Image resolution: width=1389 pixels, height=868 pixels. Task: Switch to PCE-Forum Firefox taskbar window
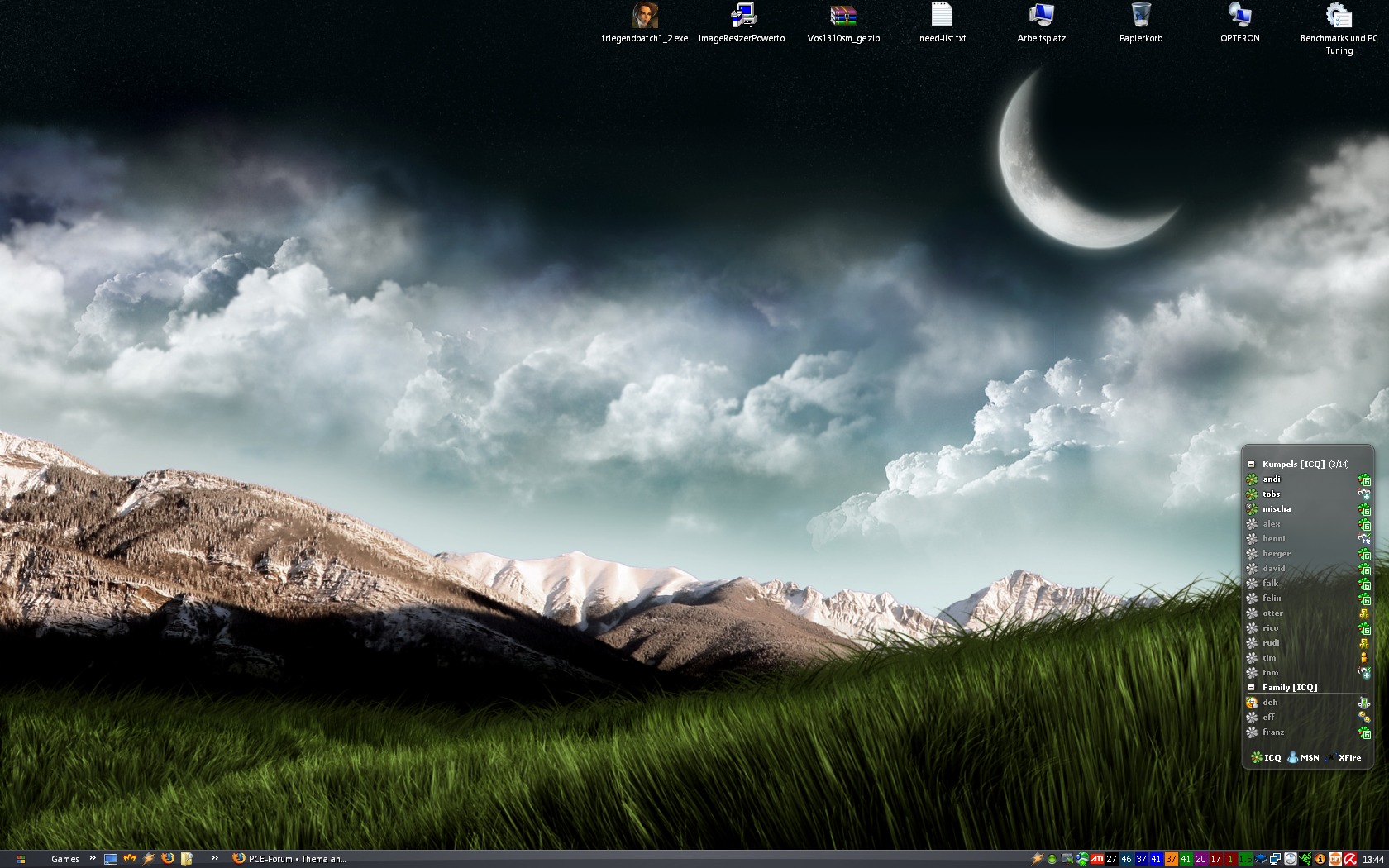point(289,859)
